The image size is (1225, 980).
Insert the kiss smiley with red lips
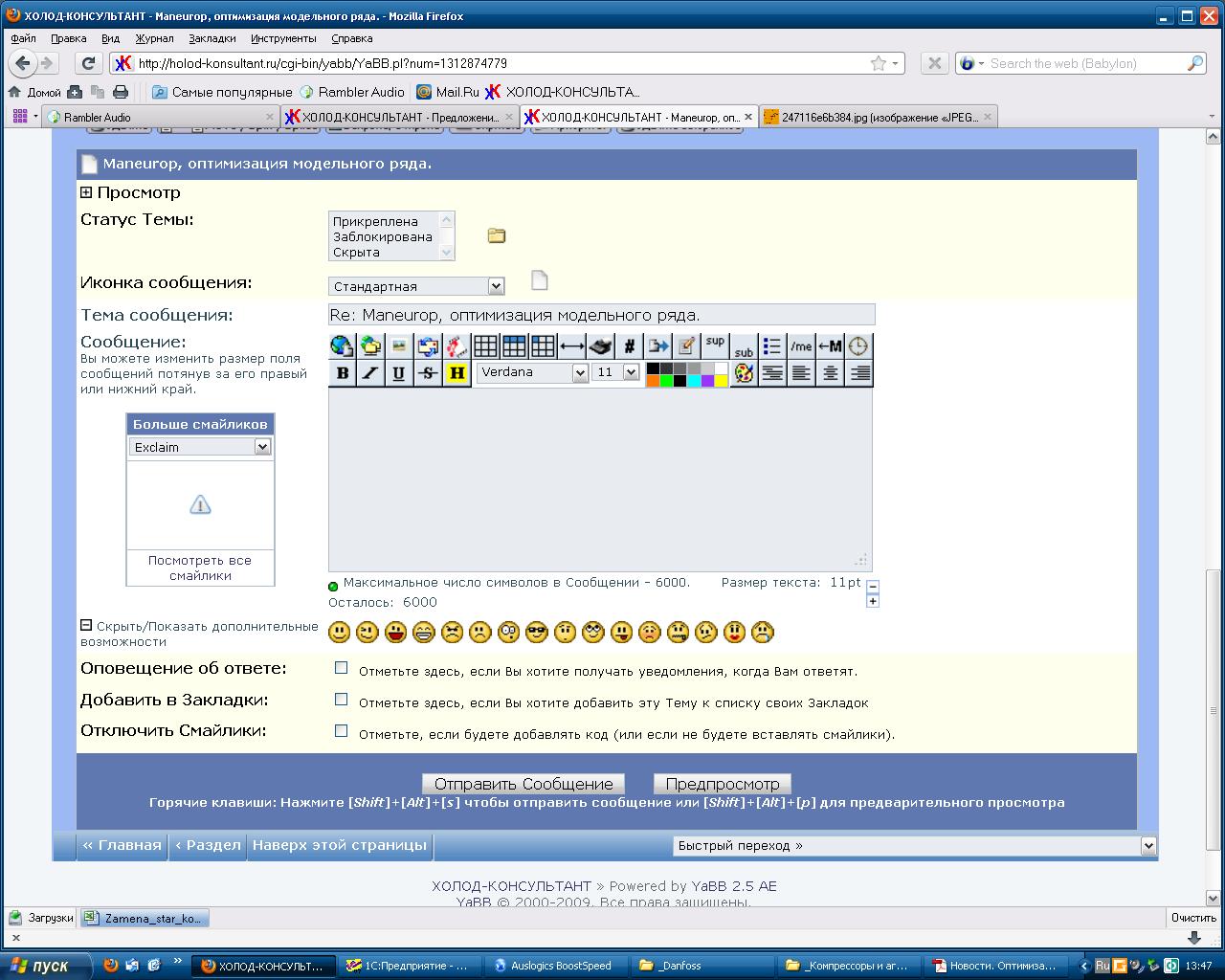click(734, 632)
